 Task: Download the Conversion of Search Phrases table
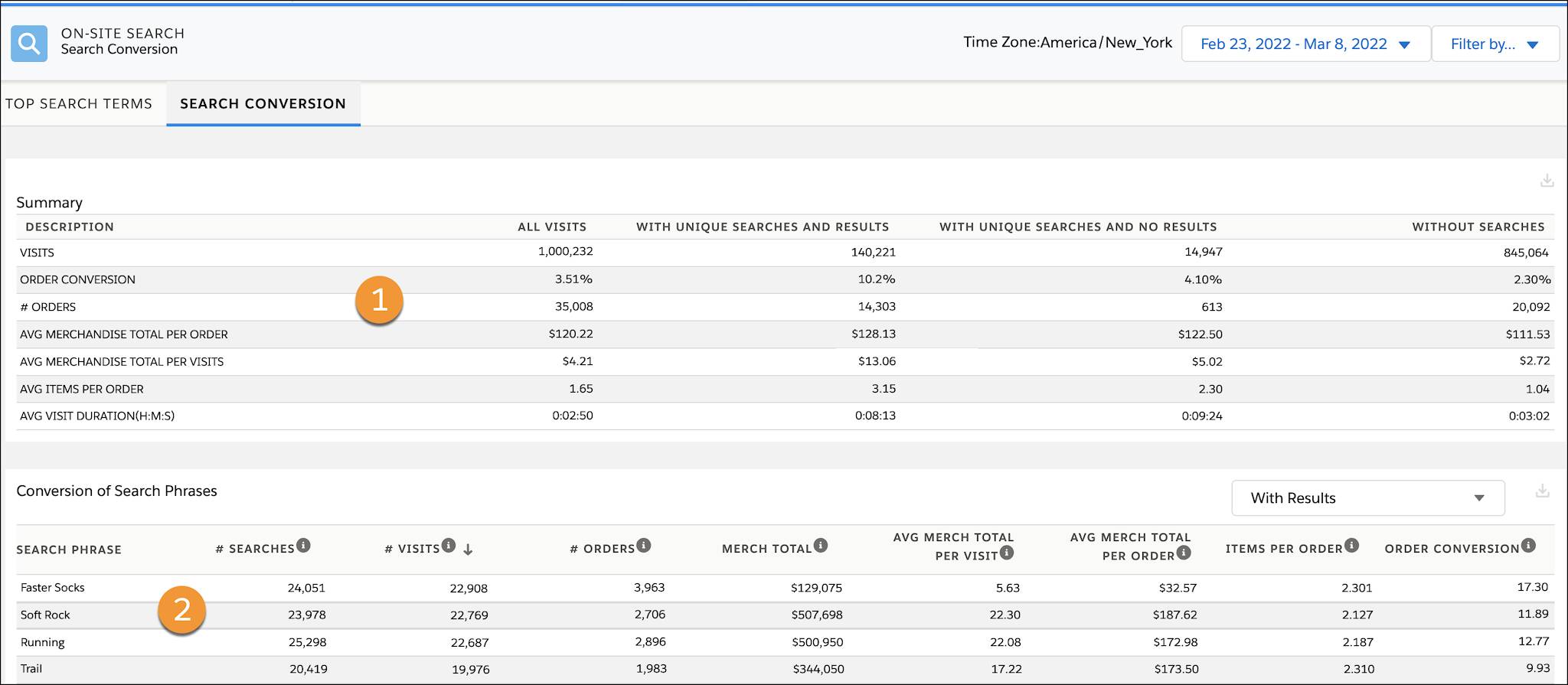point(1543,491)
